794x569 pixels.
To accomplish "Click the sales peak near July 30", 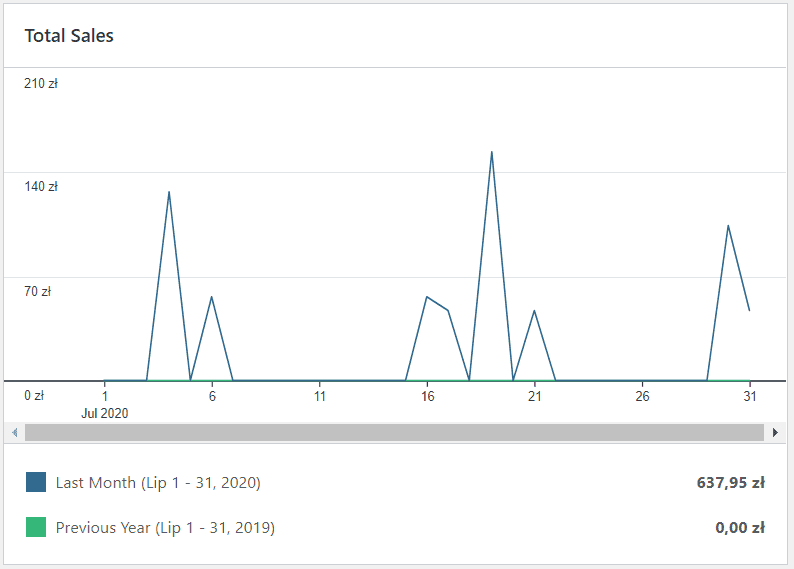I will point(728,225).
